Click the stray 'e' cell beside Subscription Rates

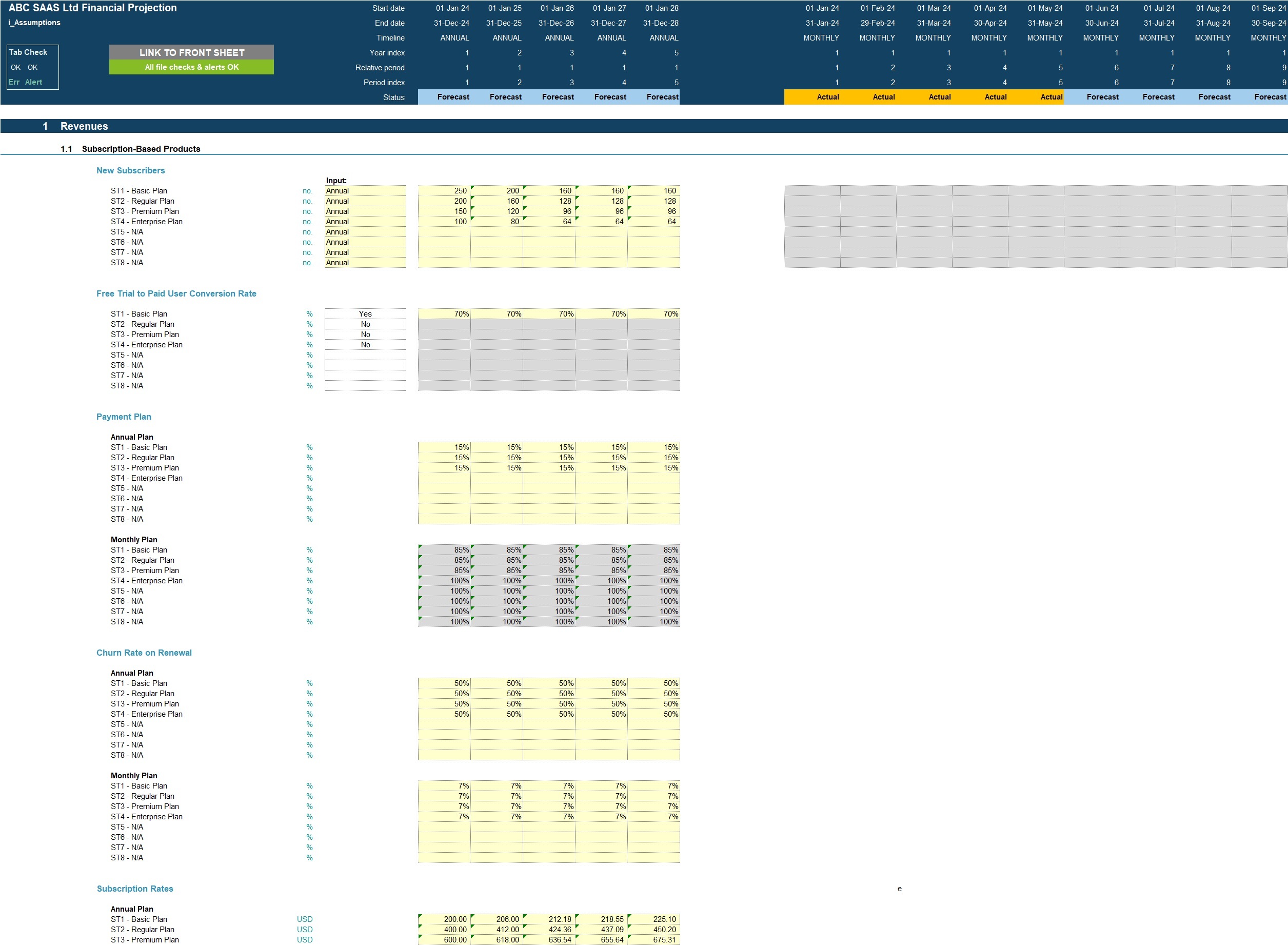[900, 889]
